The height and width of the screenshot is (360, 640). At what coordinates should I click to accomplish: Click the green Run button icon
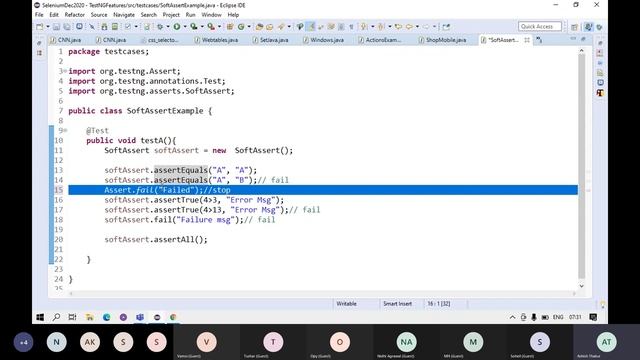177,27
